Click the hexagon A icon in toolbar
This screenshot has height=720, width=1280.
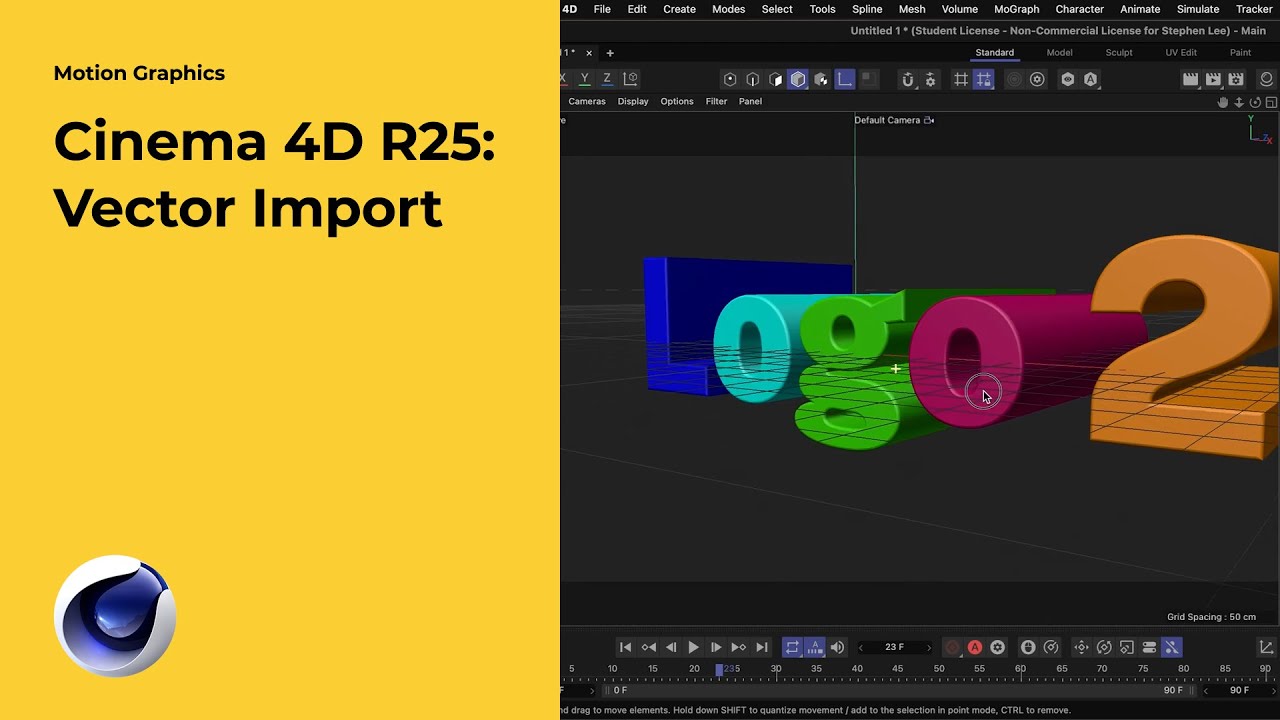click(x=1090, y=79)
